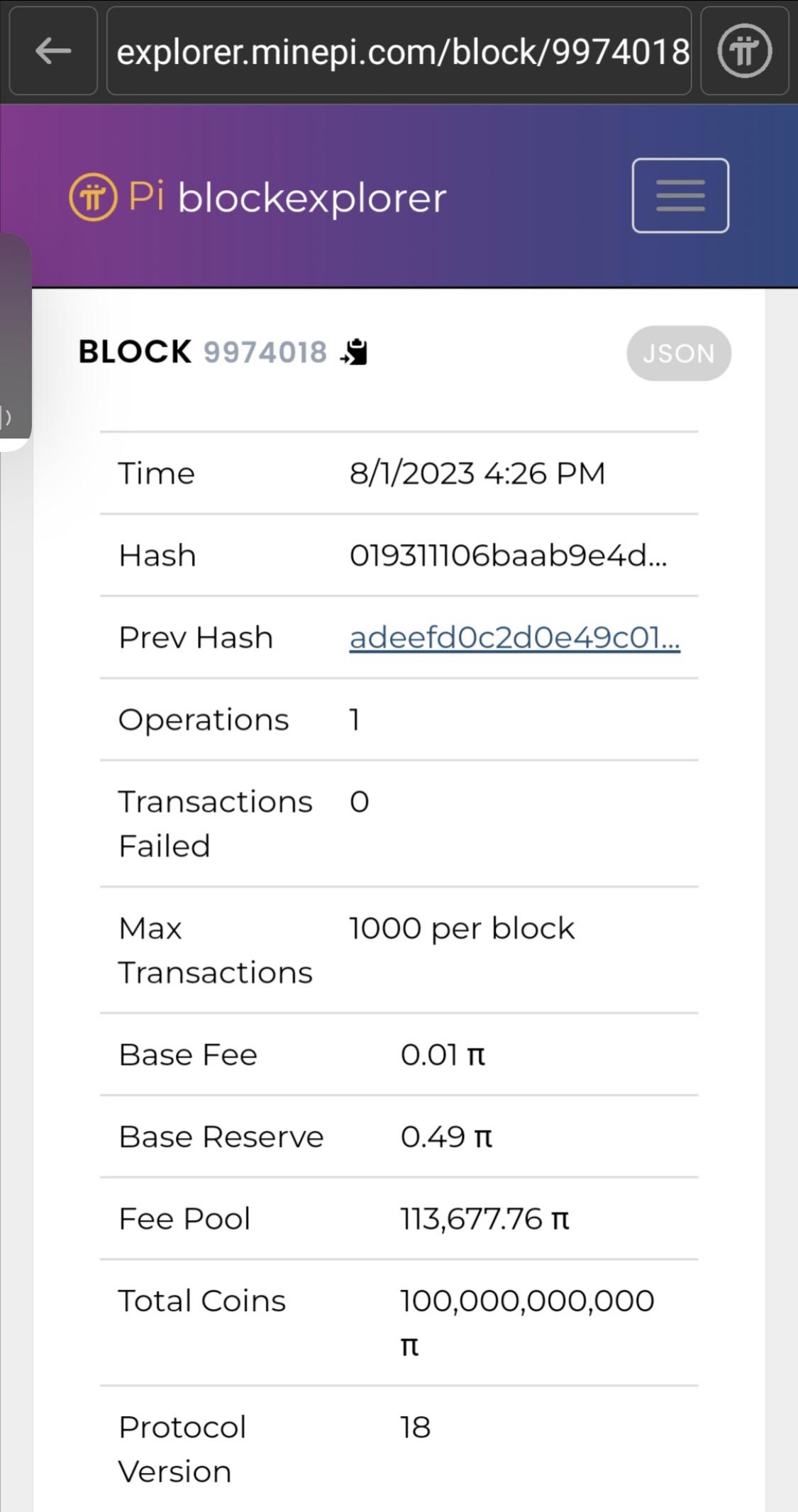Select the block hash value 019311106baab9e4d

pos(508,556)
